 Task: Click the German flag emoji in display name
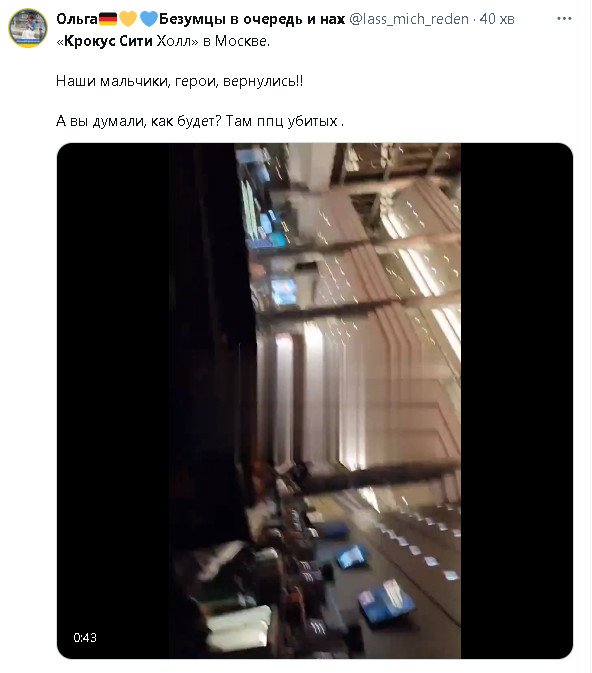(108, 19)
